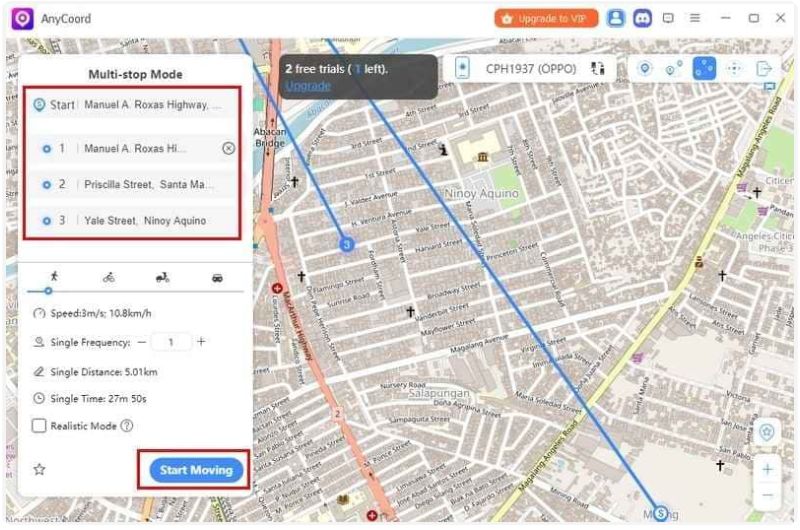Open the hamburger main menu
The width and height of the screenshot is (800, 530).
694,18
